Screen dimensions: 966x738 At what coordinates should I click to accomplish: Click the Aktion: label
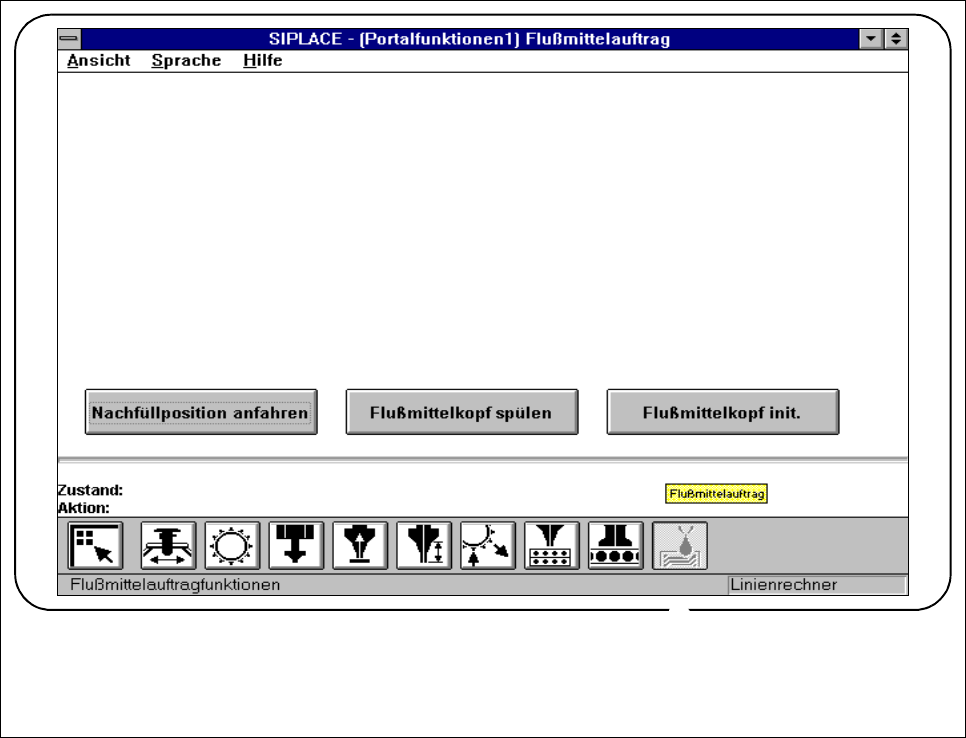(84, 508)
